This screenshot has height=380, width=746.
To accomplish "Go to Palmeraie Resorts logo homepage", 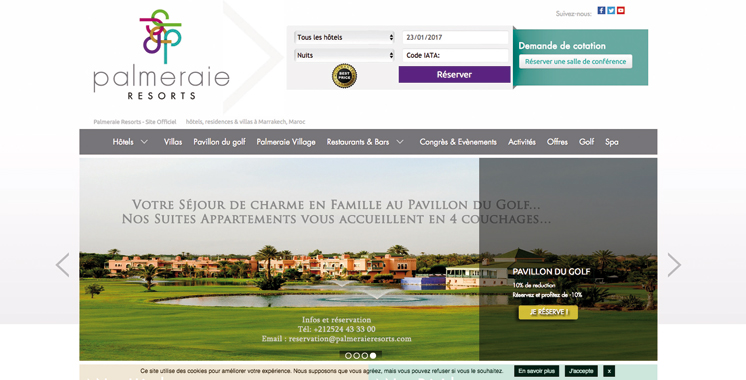I will (161, 55).
